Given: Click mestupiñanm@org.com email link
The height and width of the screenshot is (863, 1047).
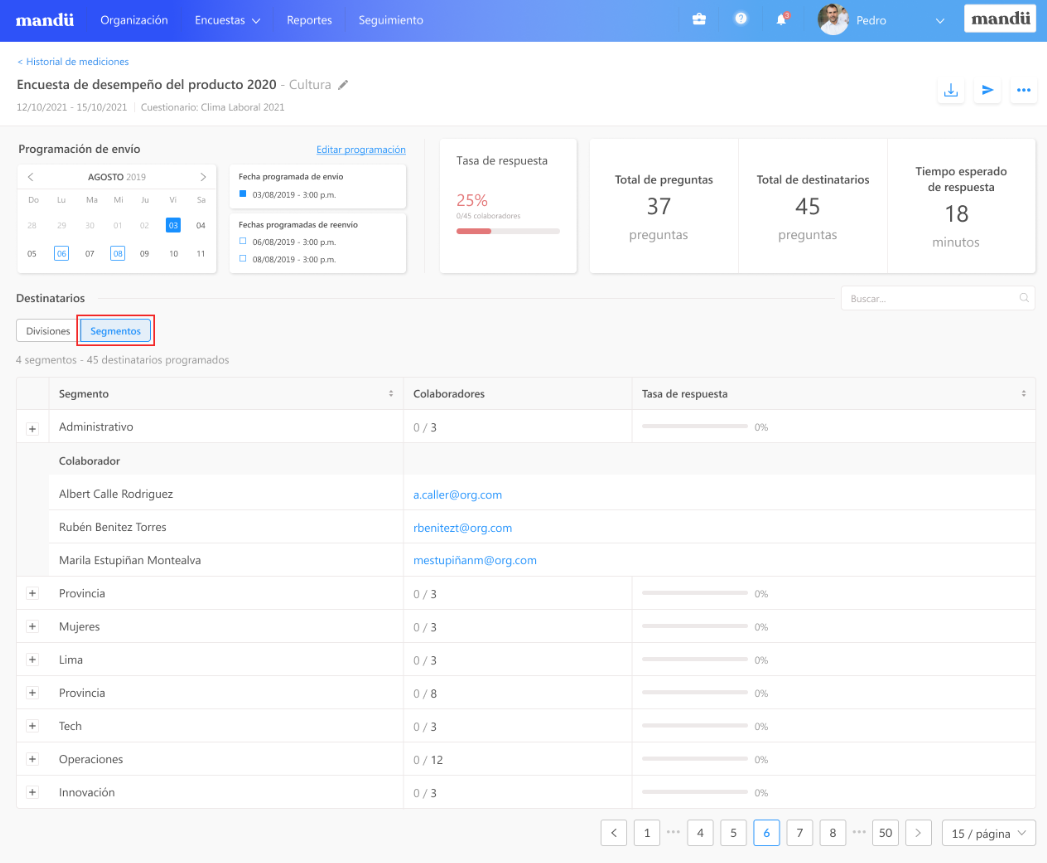Looking at the screenshot, I should tap(475, 560).
